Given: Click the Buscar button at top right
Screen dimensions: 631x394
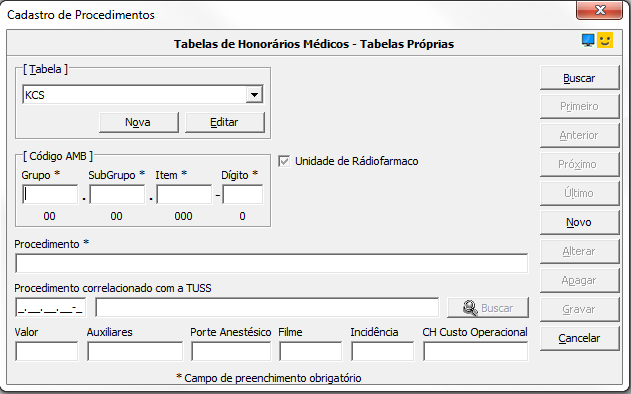Looking at the screenshot, I should point(579,78).
